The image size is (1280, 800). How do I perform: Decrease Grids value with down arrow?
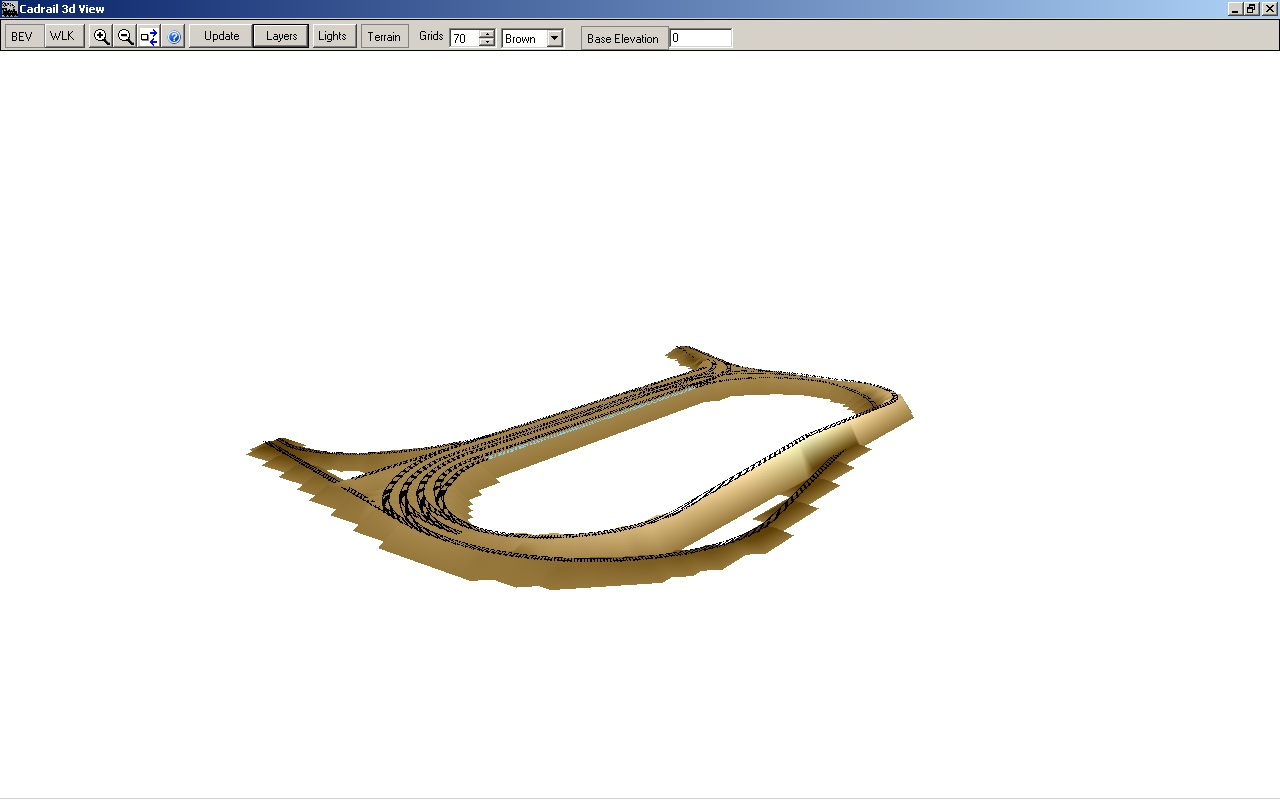[x=487, y=43]
